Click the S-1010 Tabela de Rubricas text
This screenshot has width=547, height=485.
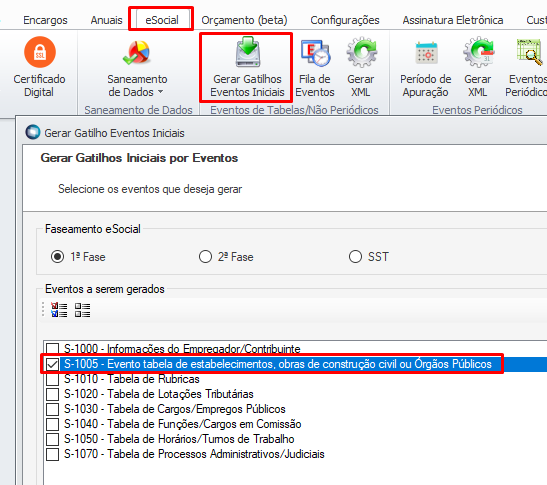132,379
